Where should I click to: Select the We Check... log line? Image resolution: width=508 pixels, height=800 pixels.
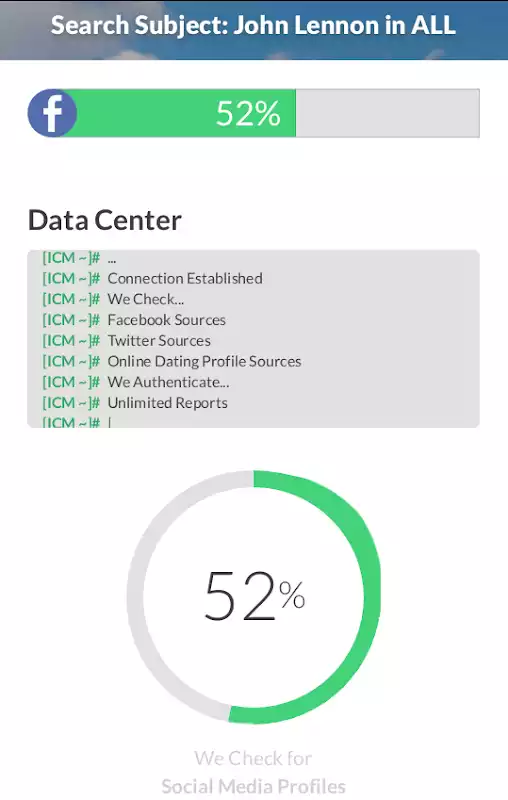[x=113, y=299]
